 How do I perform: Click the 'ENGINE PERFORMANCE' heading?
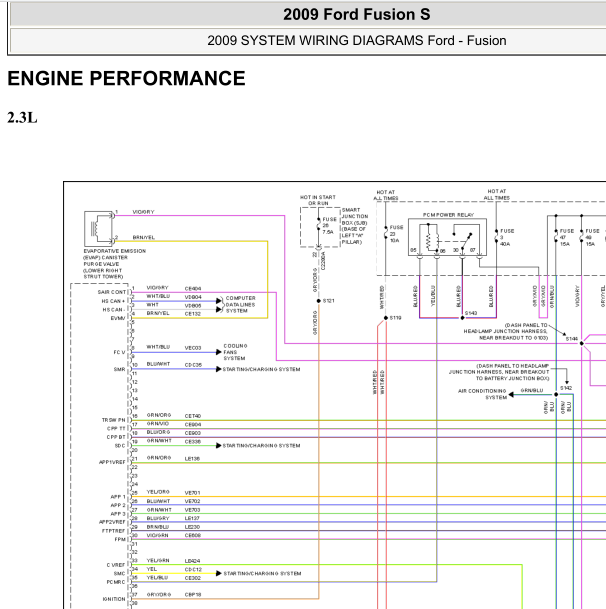[x=126, y=78]
